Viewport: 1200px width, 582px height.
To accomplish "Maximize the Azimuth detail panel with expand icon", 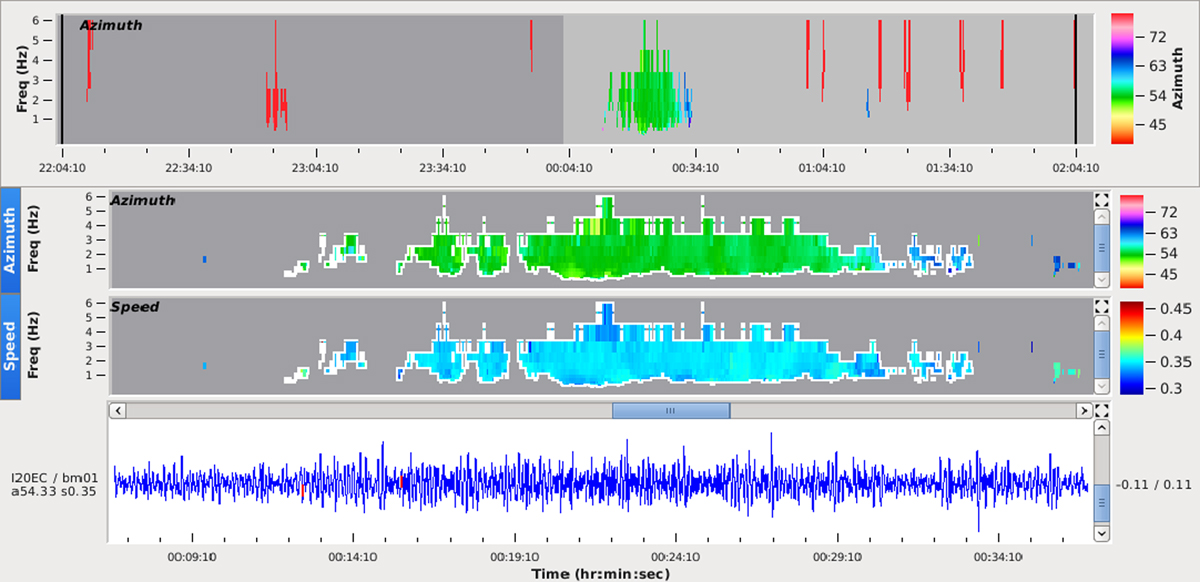I will coord(1102,199).
